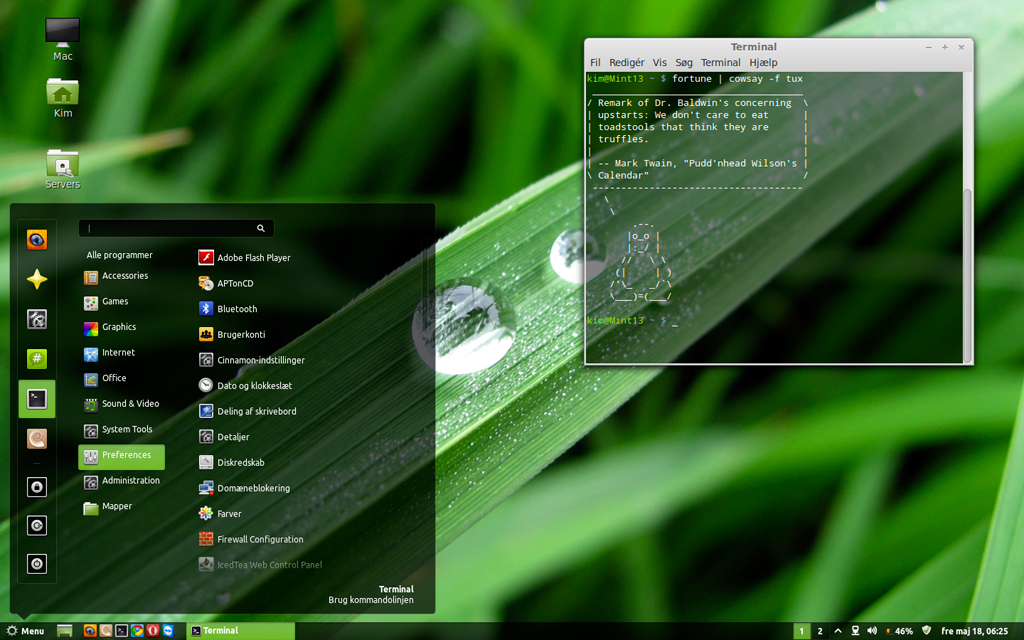
Task: Open the Søg menu in Terminal
Action: coord(684,63)
